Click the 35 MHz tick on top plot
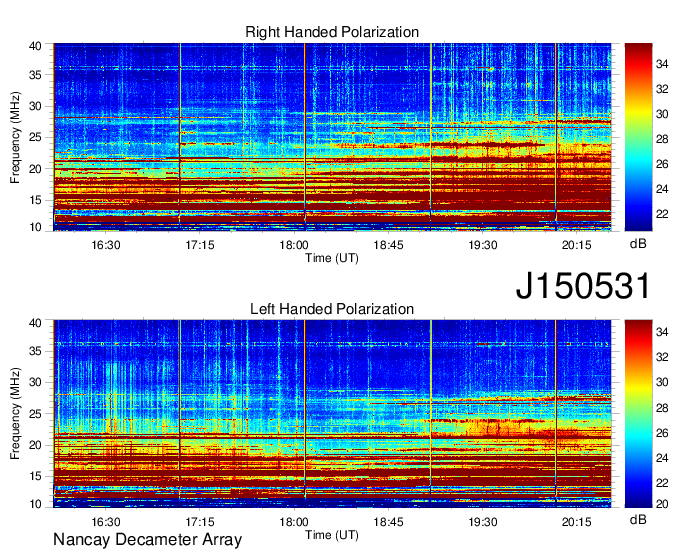 pyautogui.click(x=35, y=75)
